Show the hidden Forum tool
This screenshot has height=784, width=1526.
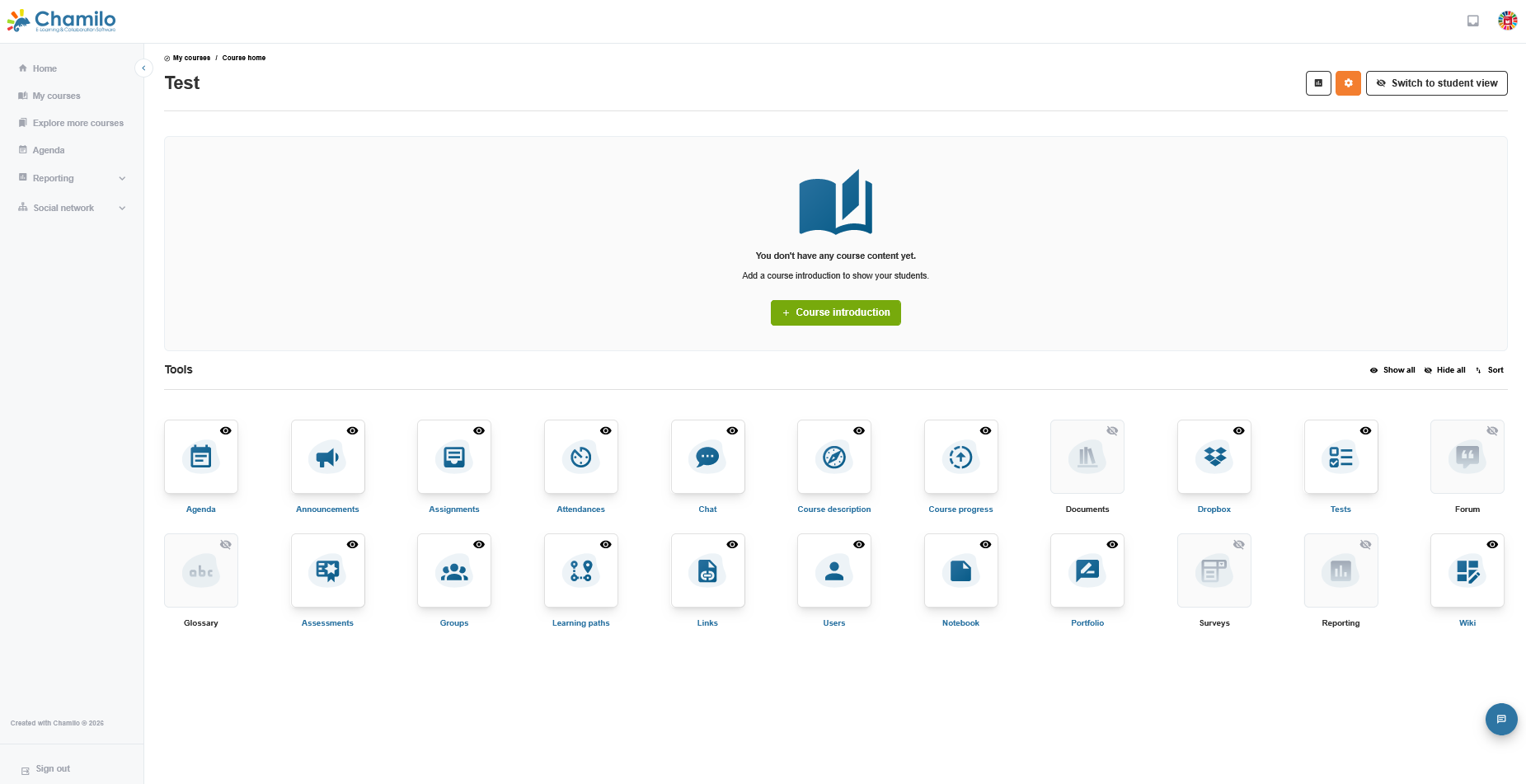[x=1492, y=430]
